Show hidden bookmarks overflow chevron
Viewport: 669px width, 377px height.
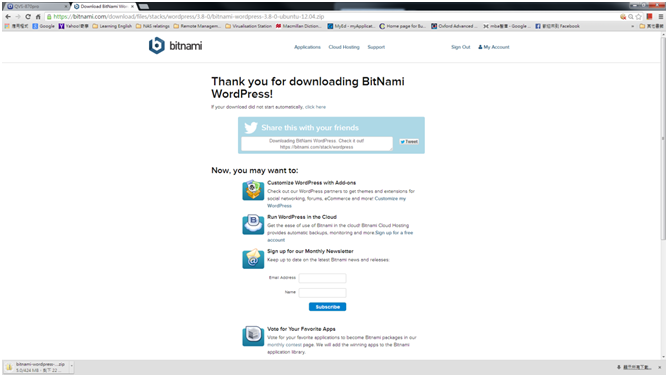[633, 26]
